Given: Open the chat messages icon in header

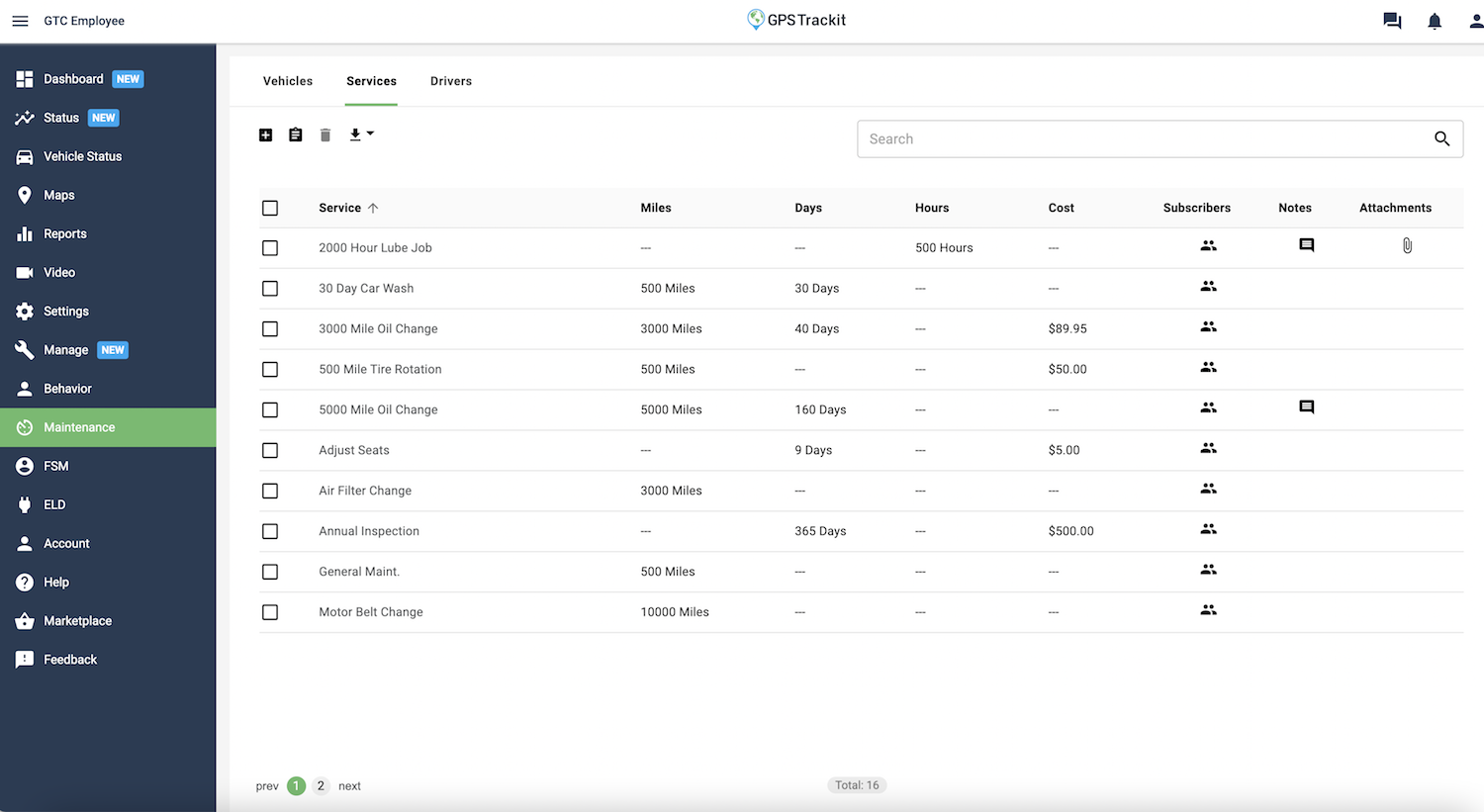Looking at the screenshot, I should [1392, 21].
